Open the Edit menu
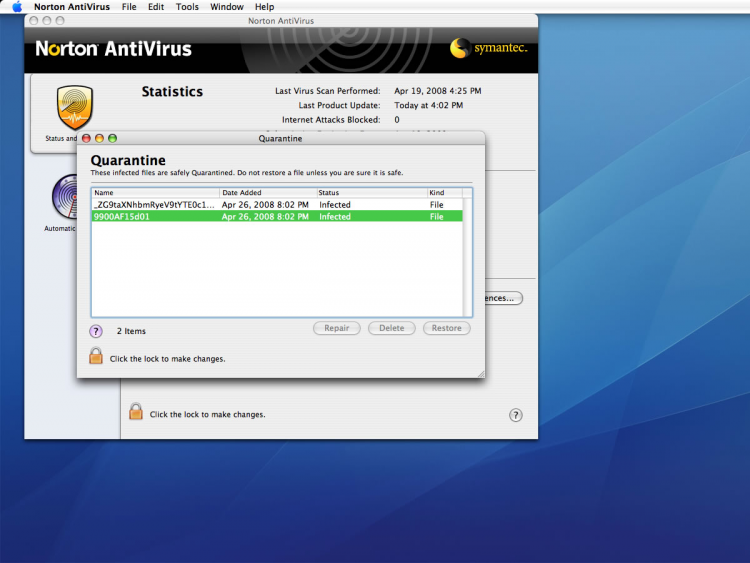 click(156, 7)
